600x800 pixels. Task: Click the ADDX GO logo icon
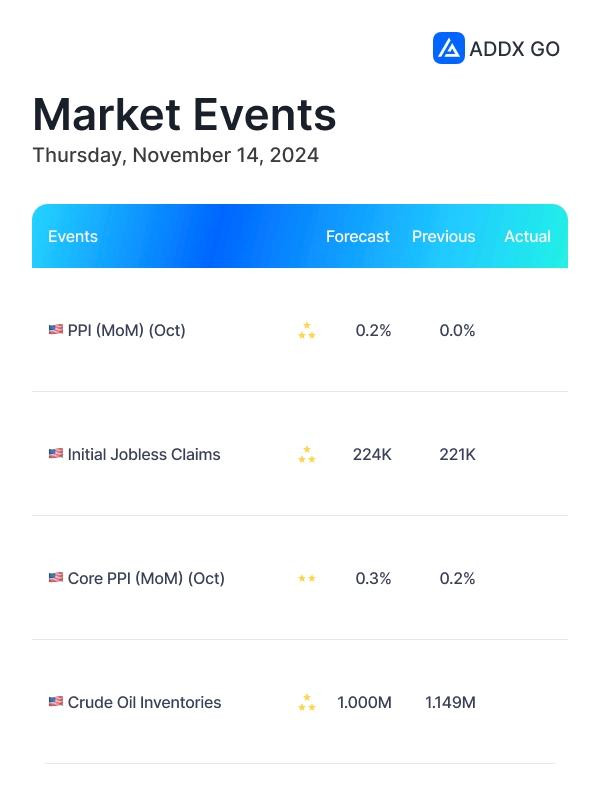point(448,48)
